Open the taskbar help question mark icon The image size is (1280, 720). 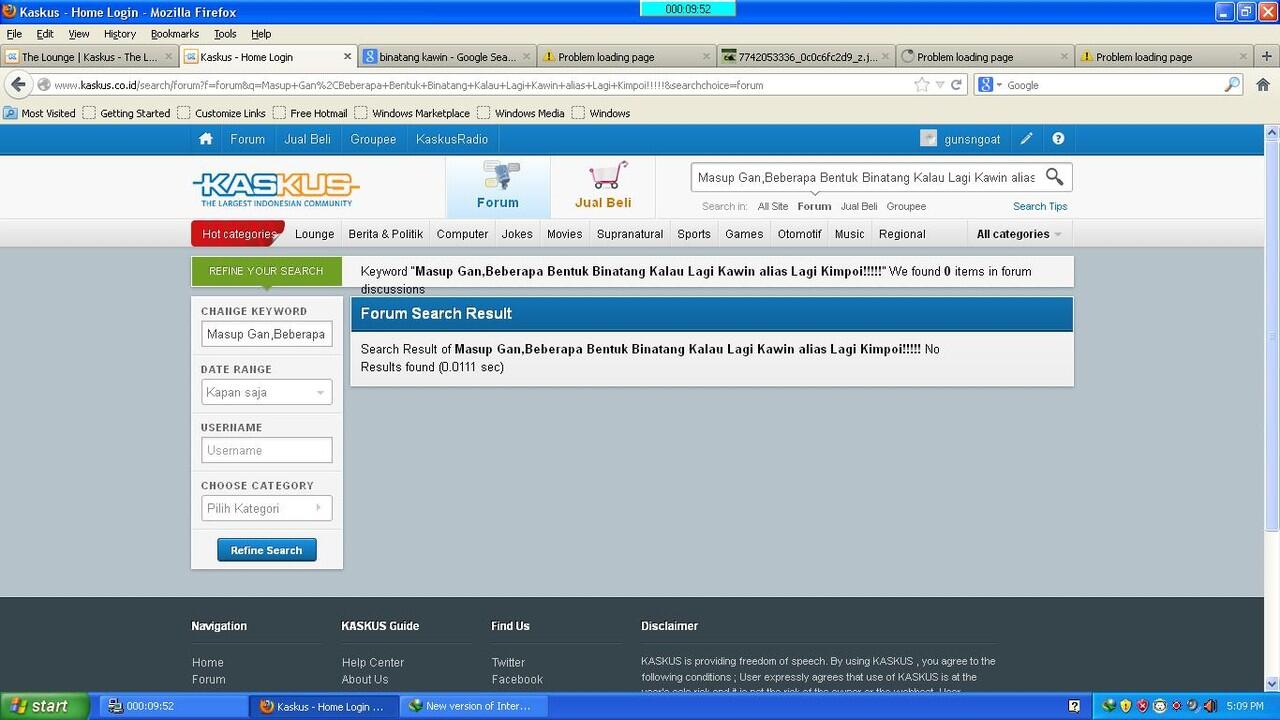pyautogui.click(x=1074, y=706)
